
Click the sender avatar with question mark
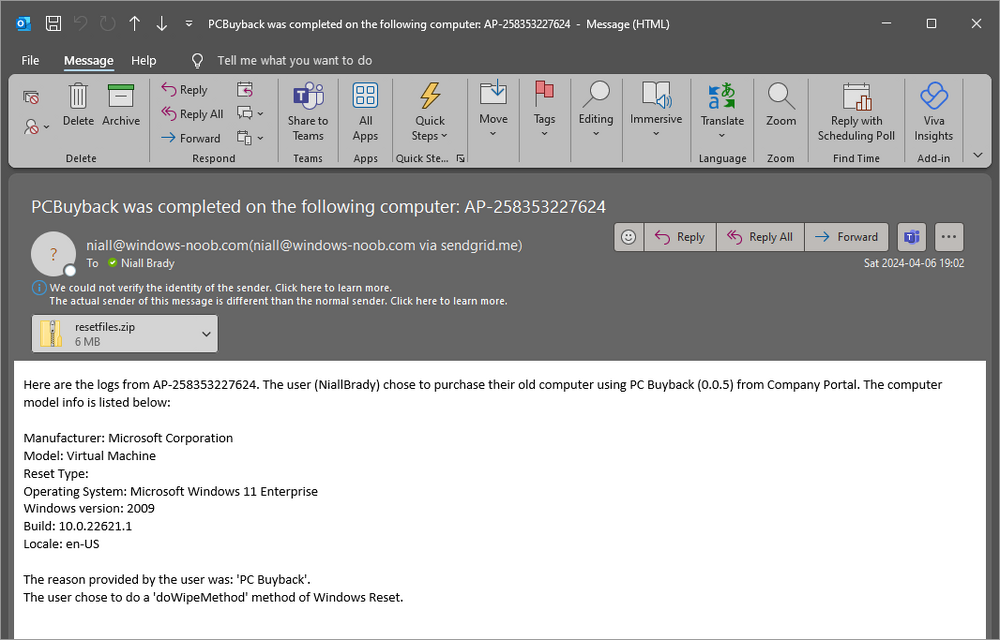54,254
